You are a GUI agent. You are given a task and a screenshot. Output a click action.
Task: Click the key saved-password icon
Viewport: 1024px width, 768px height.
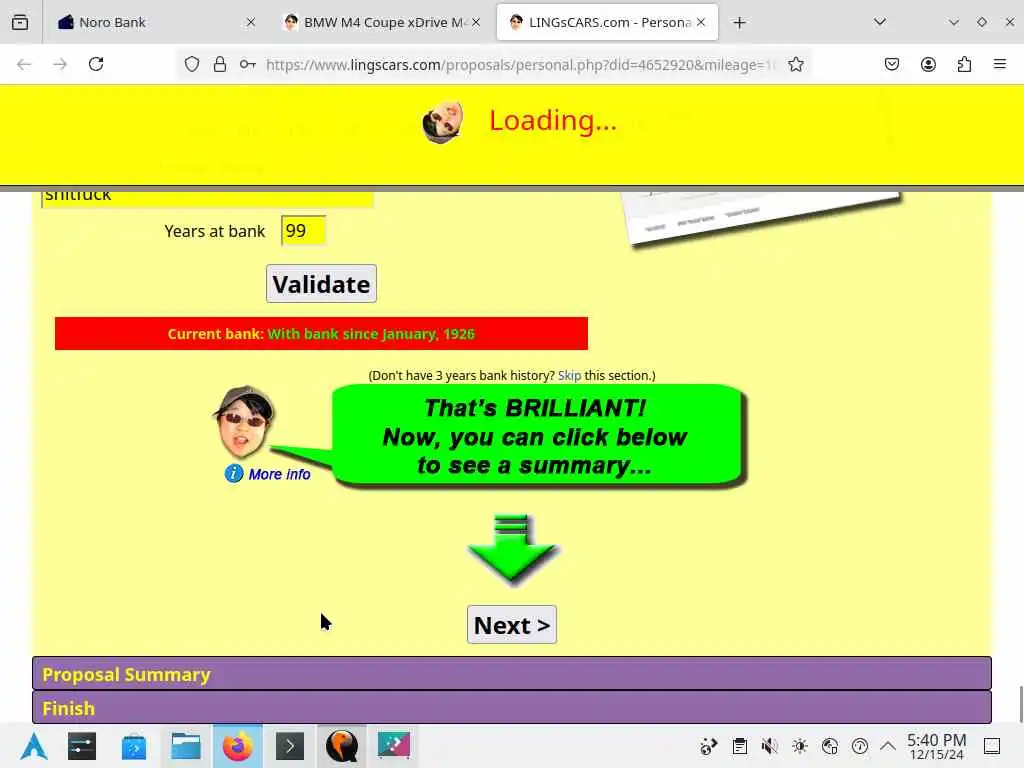[248, 64]
